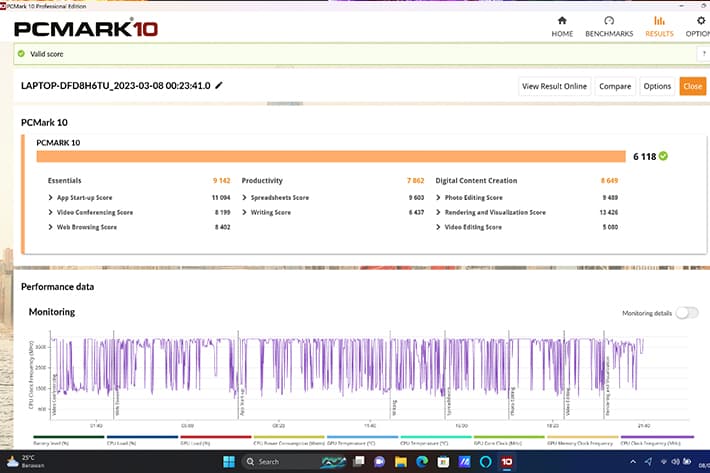Close the result with orange Close button
Image resolution: width=710 pixels, height=473 pixels.
692,86
